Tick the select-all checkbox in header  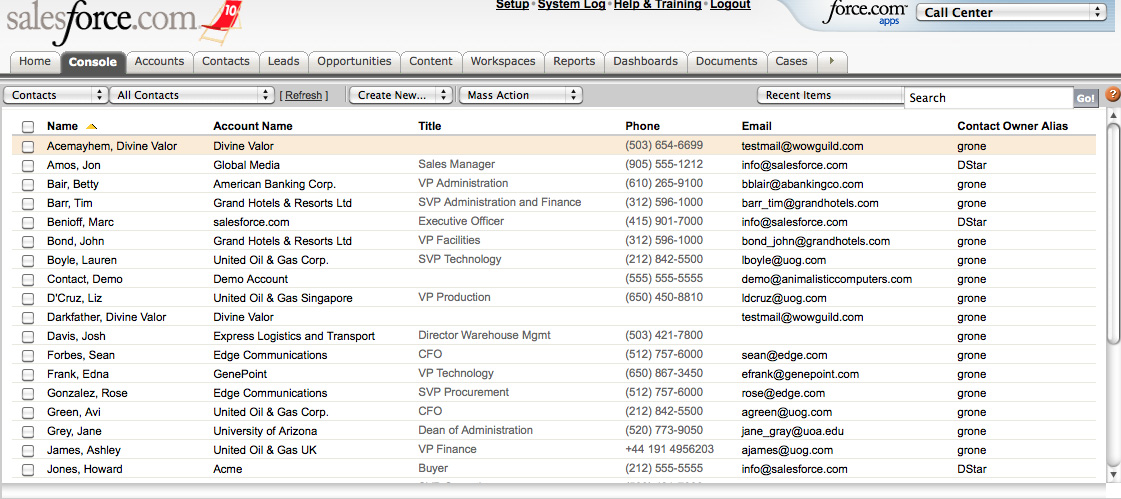[28, 127]
